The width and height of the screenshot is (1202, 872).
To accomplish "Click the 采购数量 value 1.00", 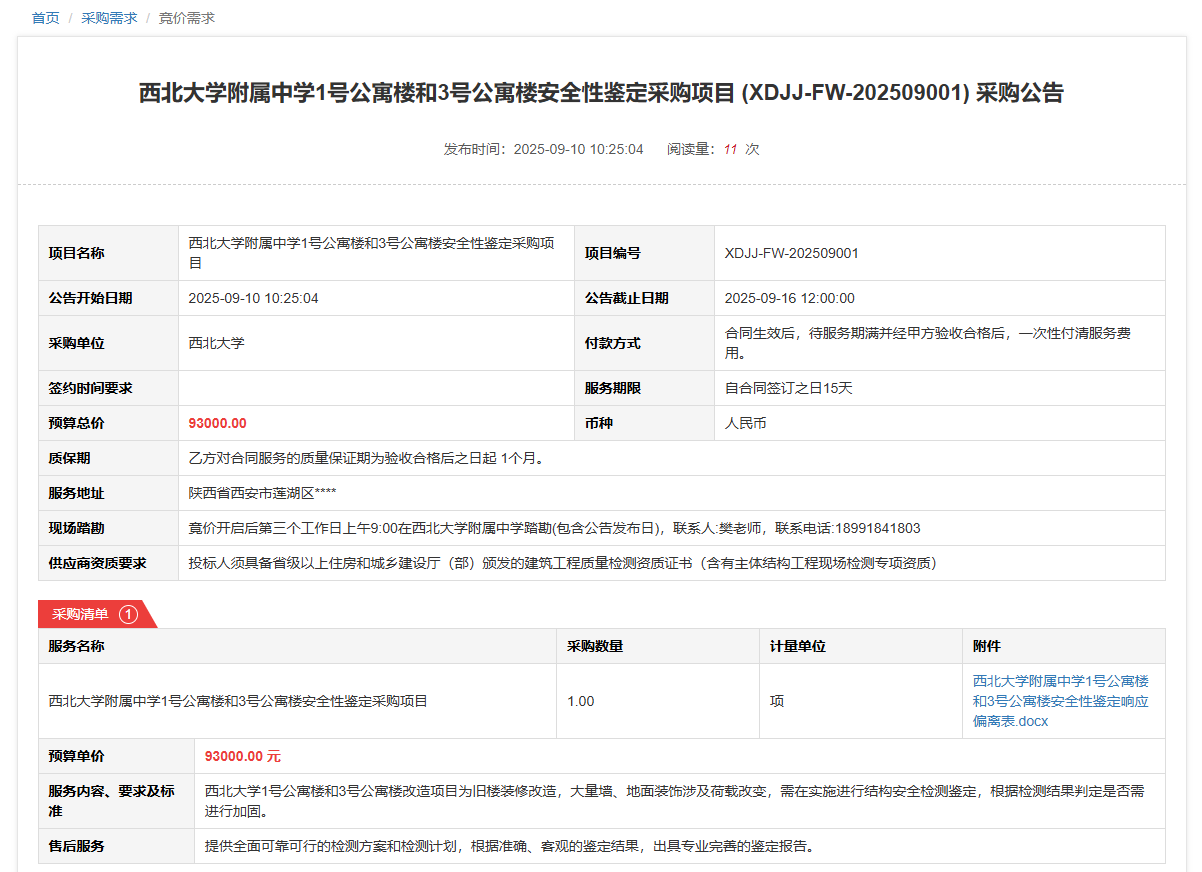I will [x=580, y=701].
